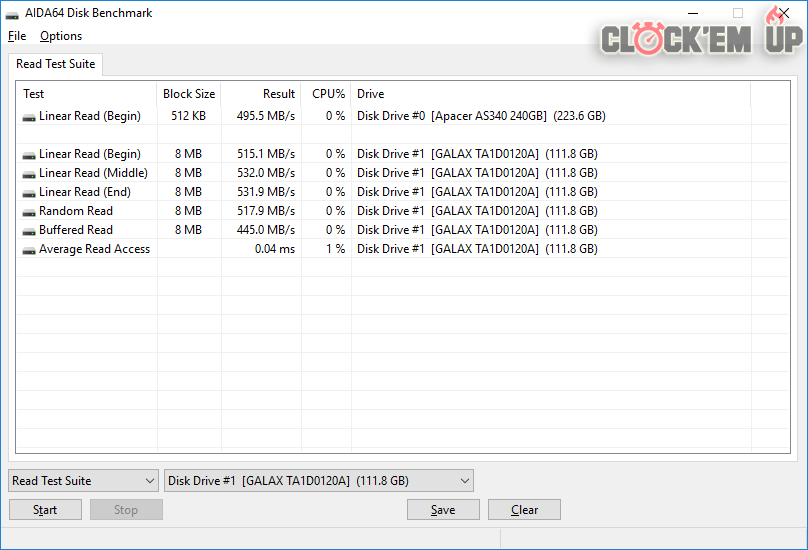Click the disk icon beside Average Read Access
808x550 pixels.
click(x=29, y=250)
